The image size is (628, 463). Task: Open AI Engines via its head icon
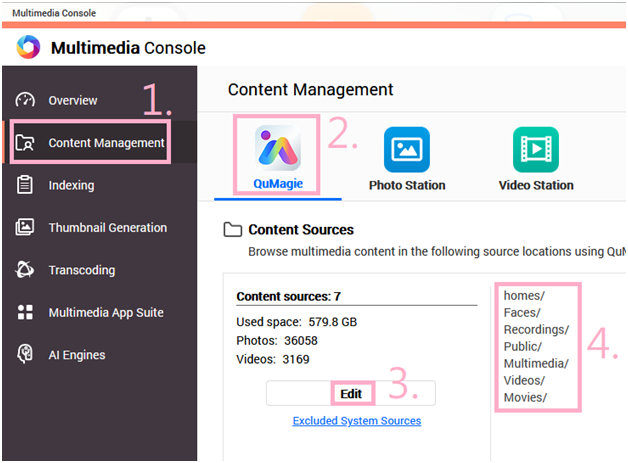26,355
